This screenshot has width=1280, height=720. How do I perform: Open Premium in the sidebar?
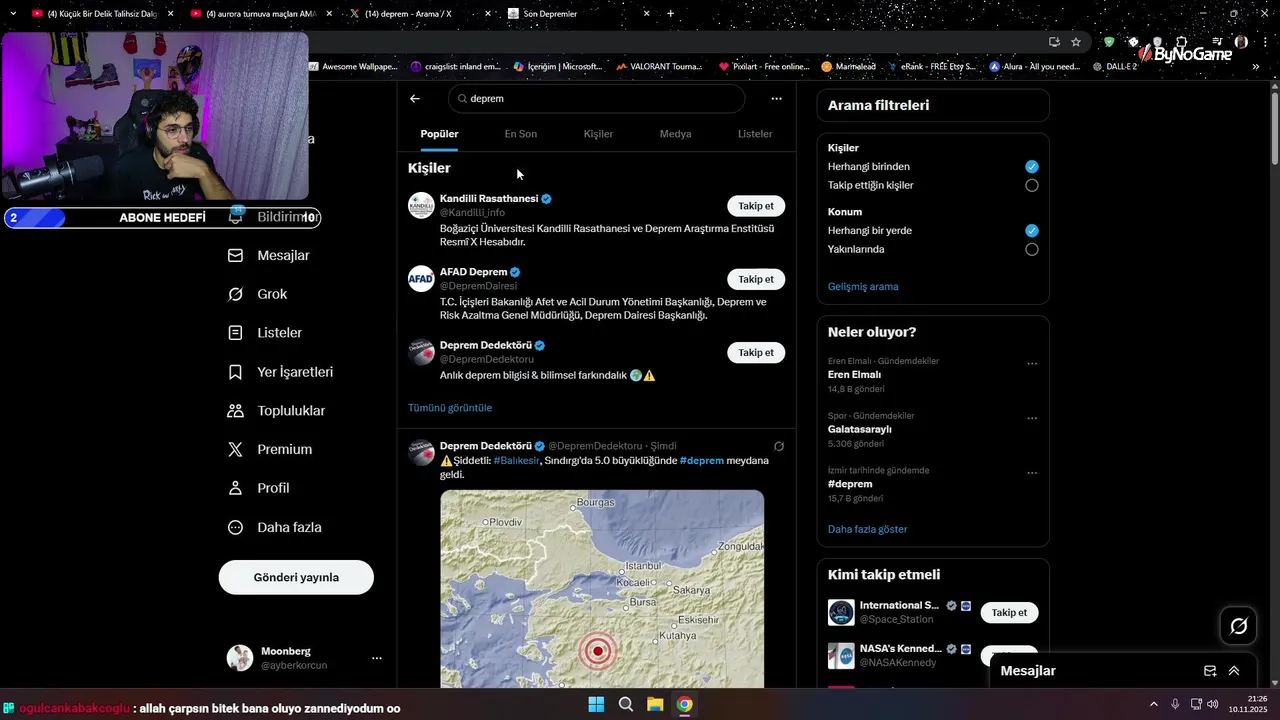pyautogui.click(x=270, y=450)
